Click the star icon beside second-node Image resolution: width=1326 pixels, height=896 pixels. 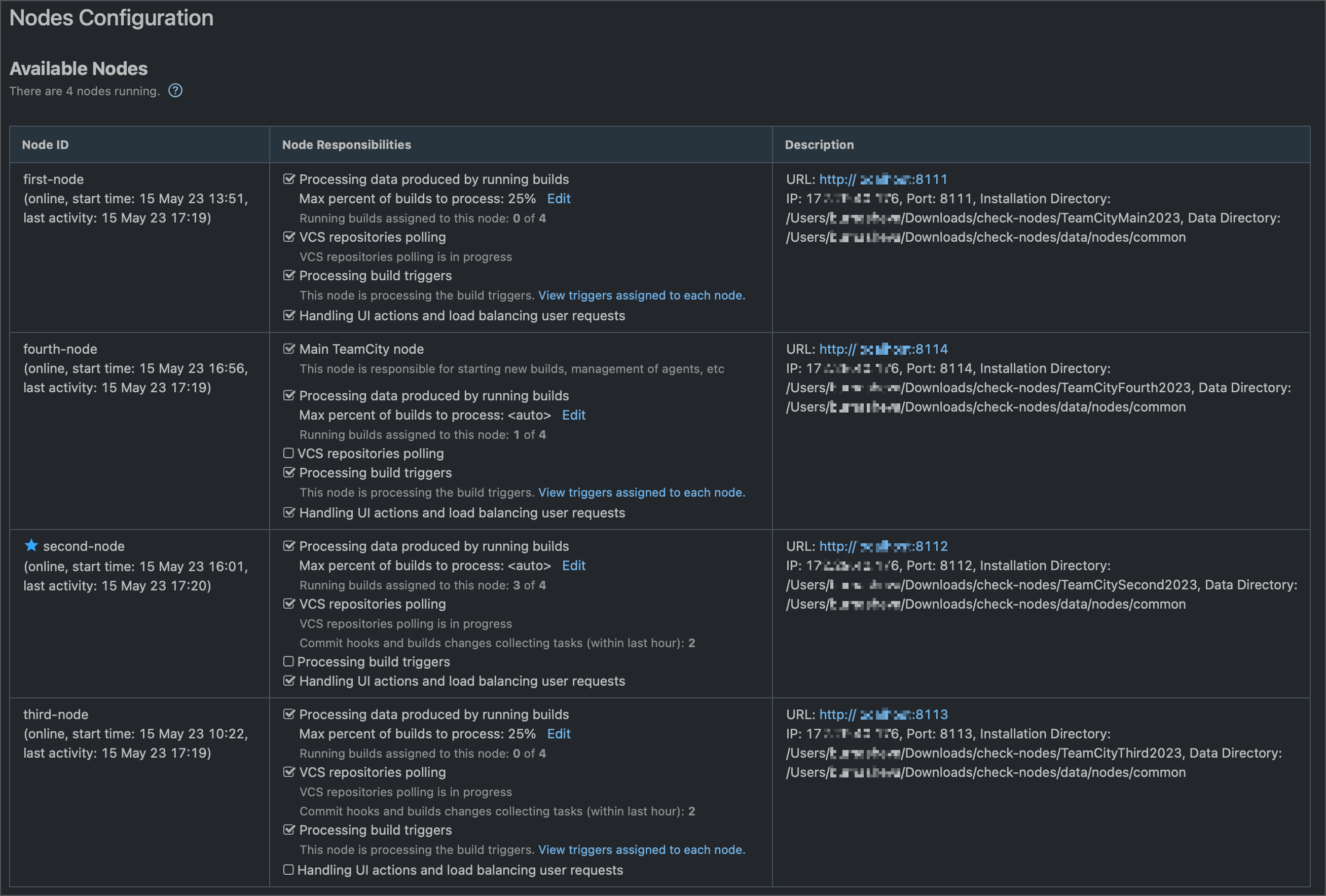31,546
